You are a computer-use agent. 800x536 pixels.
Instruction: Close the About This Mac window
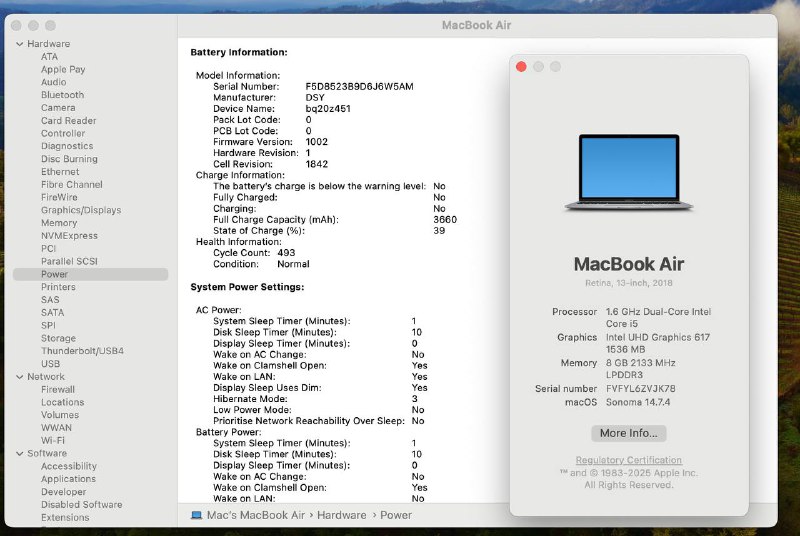click(521, 67)
